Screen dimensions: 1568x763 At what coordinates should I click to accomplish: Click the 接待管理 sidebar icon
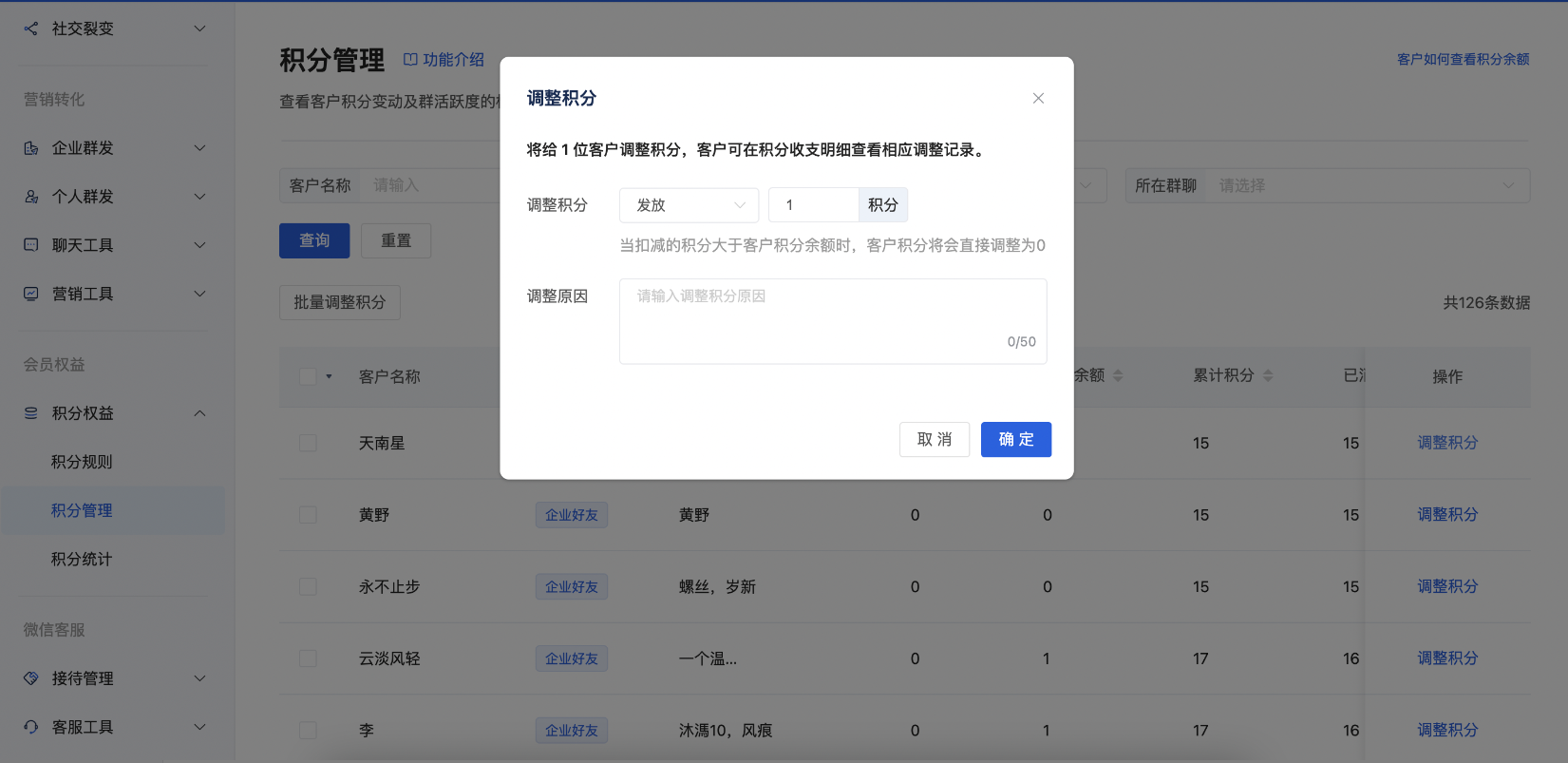(x=31, y=678)
